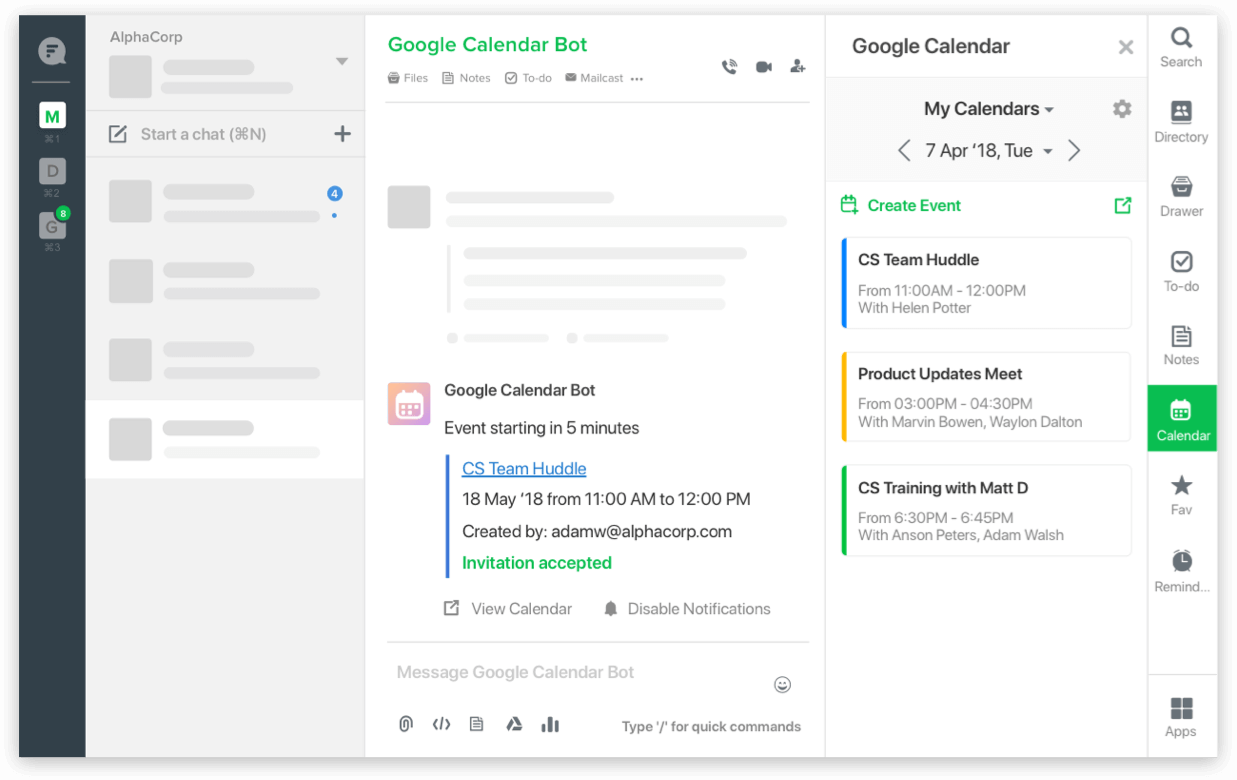The width and height of the screenshot is (1237, 780).
Task: Open Notes from the right sidebar
Action: point(1181,346)
